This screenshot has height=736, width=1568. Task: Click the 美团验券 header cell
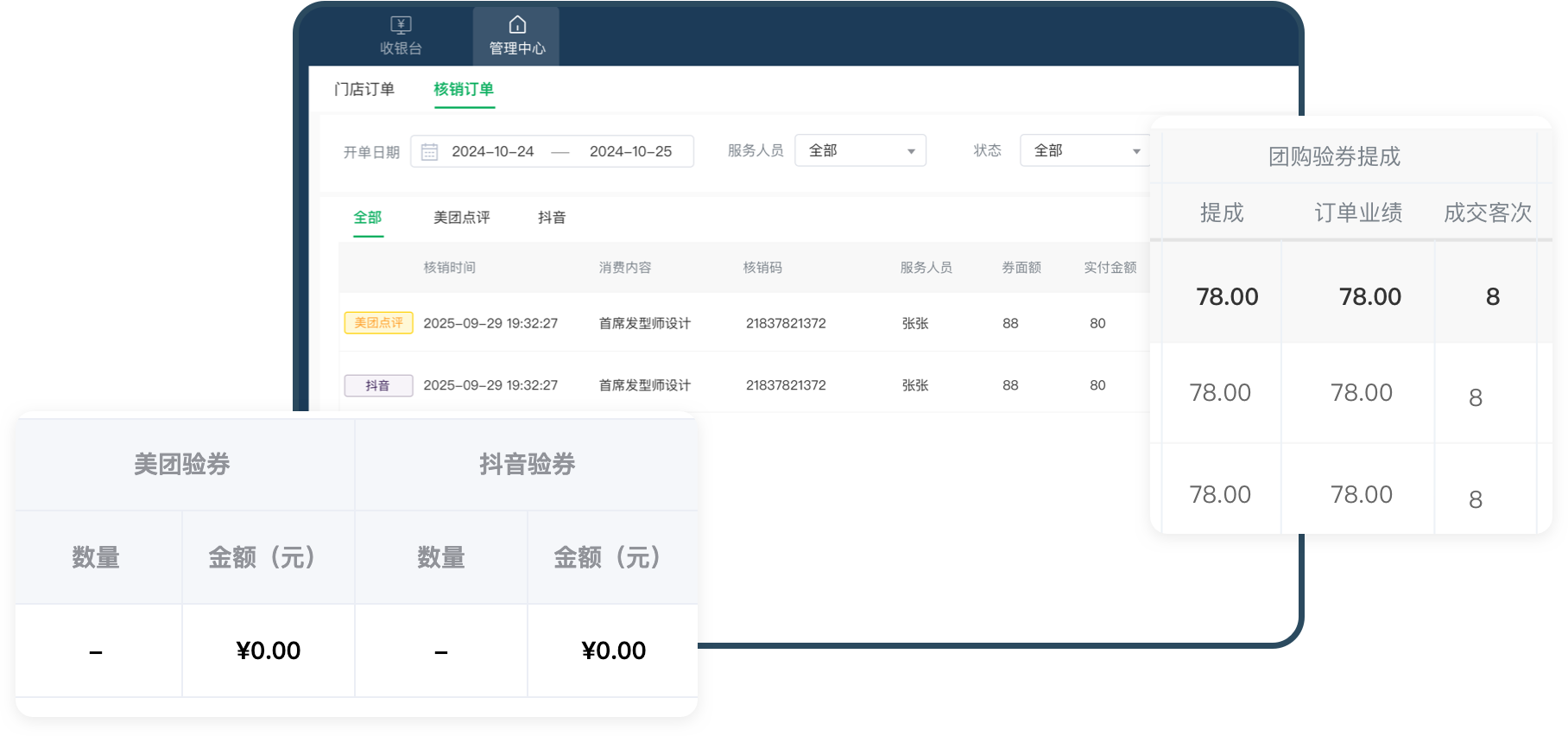click(182, 464)
